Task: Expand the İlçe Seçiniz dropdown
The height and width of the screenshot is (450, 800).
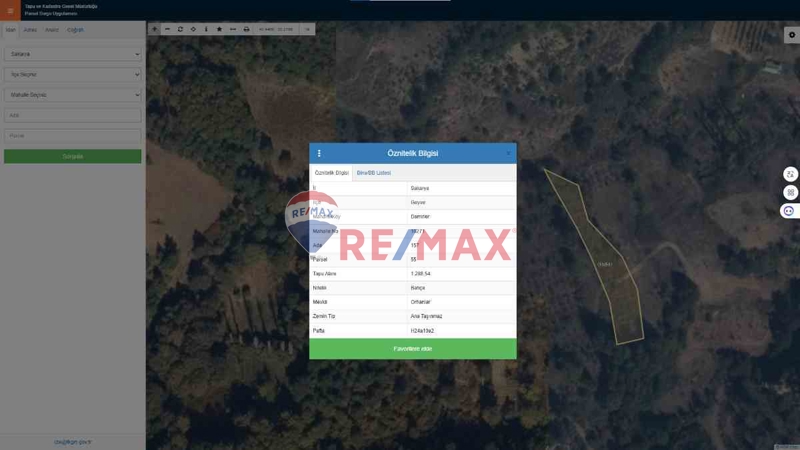Action: click(72, 74)
